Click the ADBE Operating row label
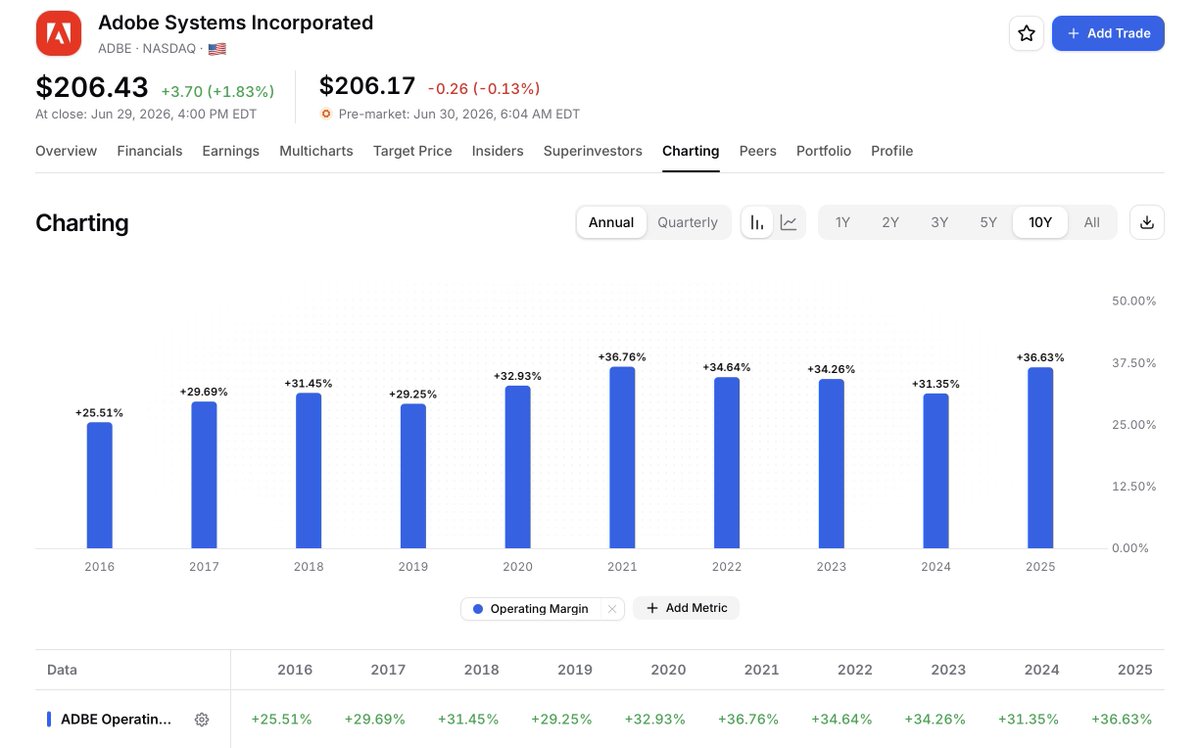Image resolution: width=1200 pixels, height=748 pixels. coord(116,719)
